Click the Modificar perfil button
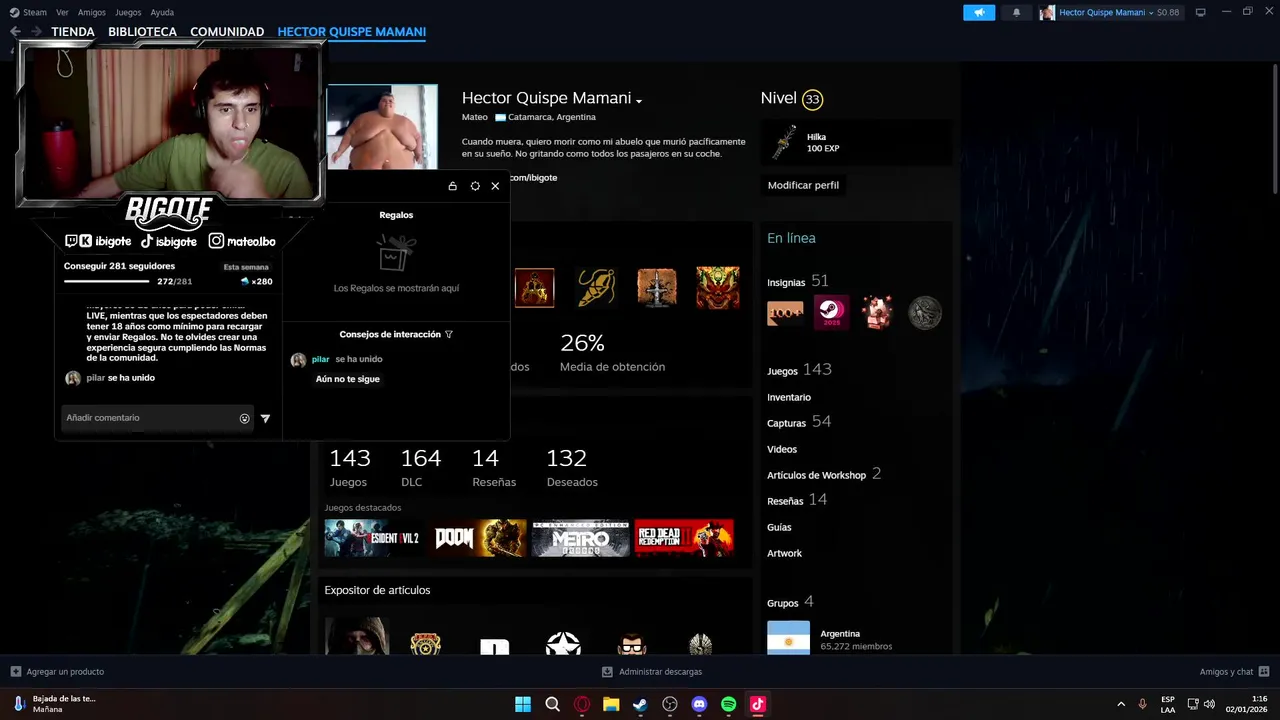This screenshot has width=1280, height=720. (x=803, y=185)
